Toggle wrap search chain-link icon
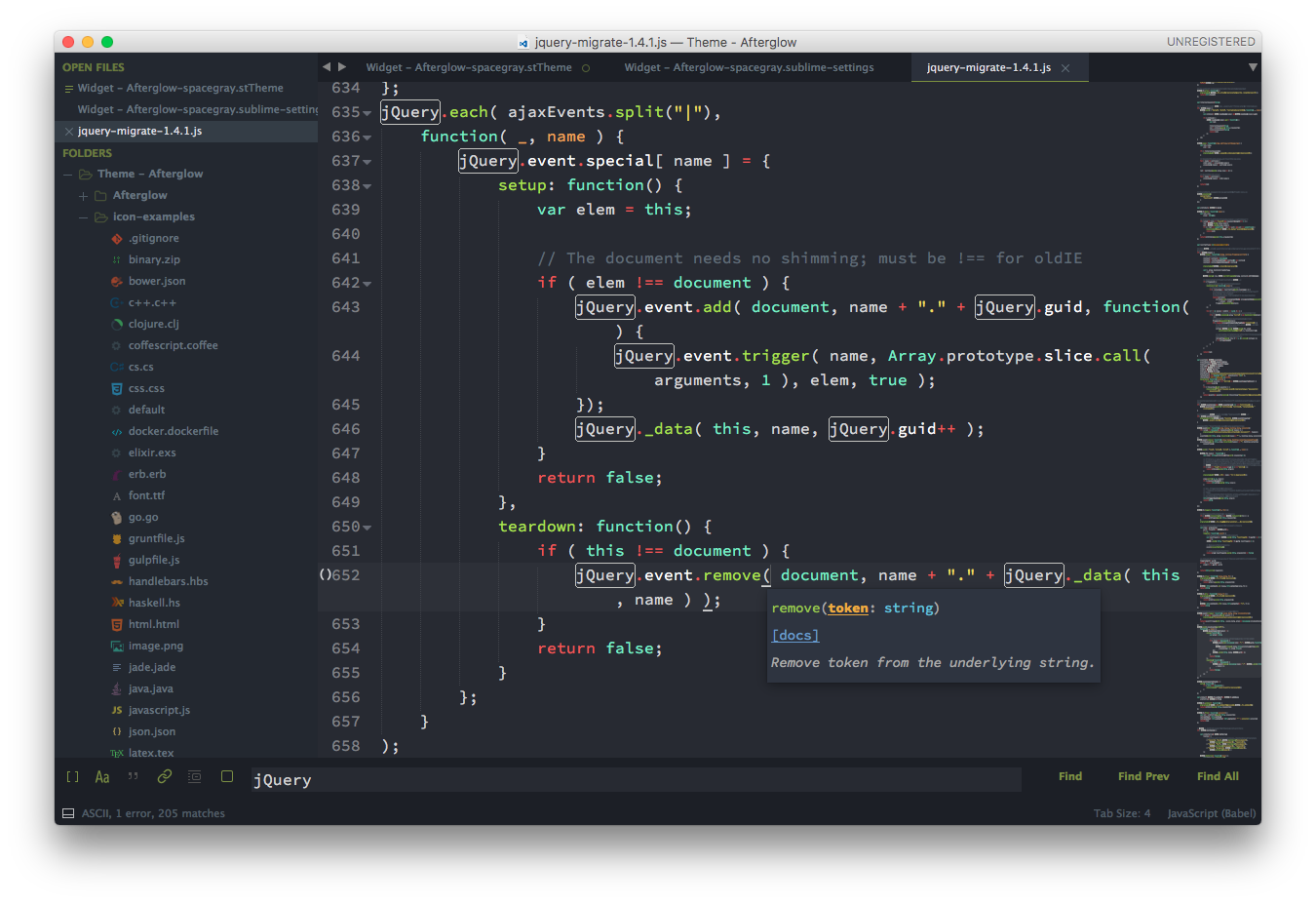 pyautogui.click(x=165, y=777)
